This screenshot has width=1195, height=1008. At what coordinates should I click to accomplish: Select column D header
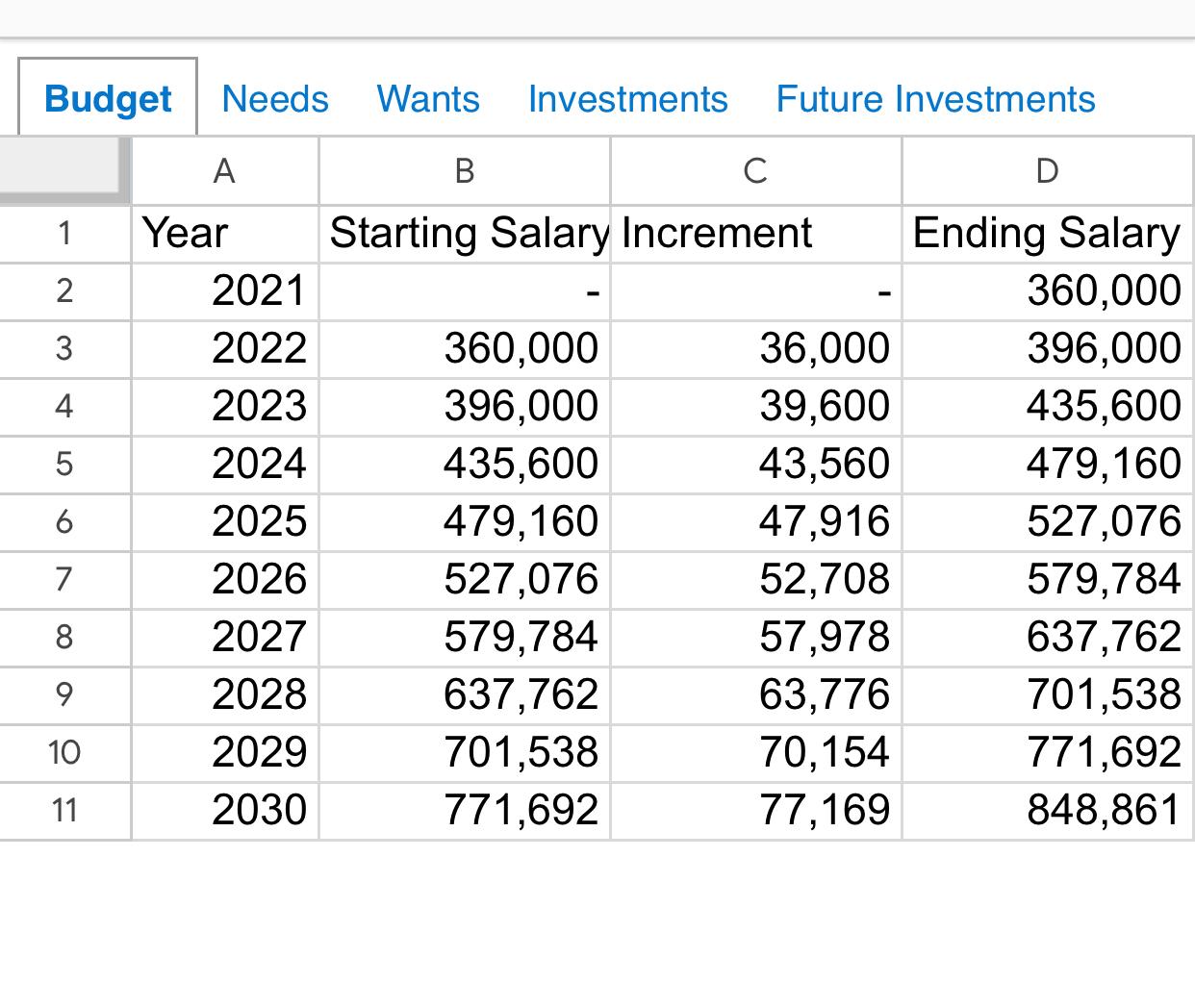click(1047, 171)
